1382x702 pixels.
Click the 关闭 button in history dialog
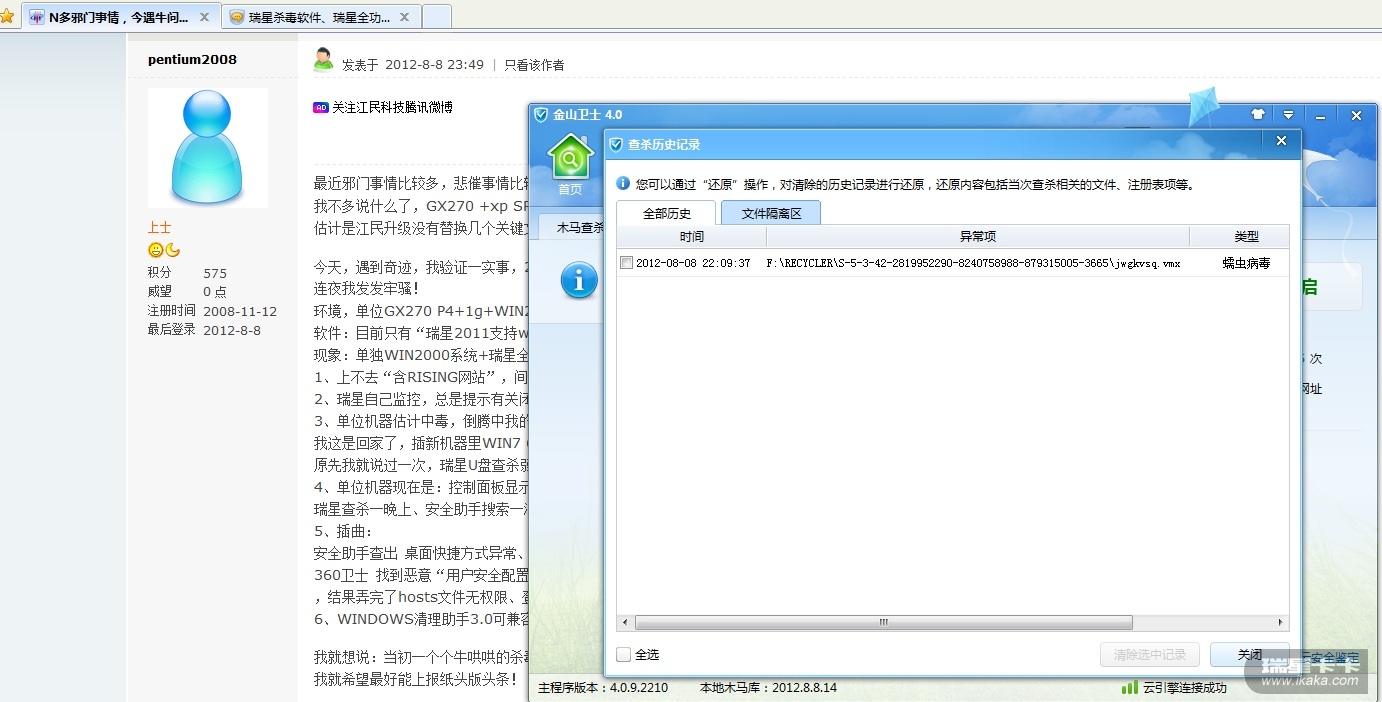pos(1249,655)
